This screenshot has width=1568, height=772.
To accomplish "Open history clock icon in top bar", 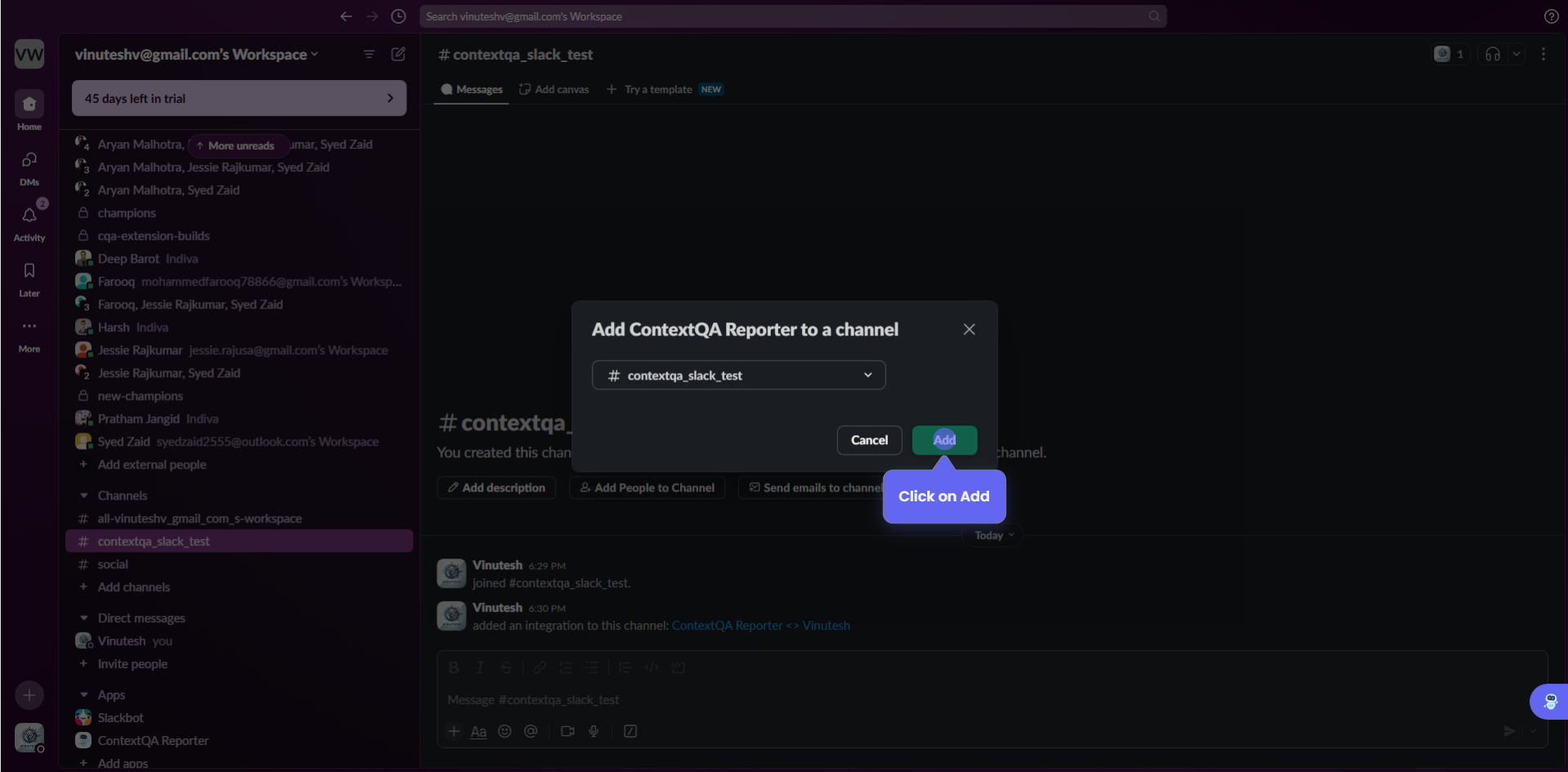I will pos(398,16).
